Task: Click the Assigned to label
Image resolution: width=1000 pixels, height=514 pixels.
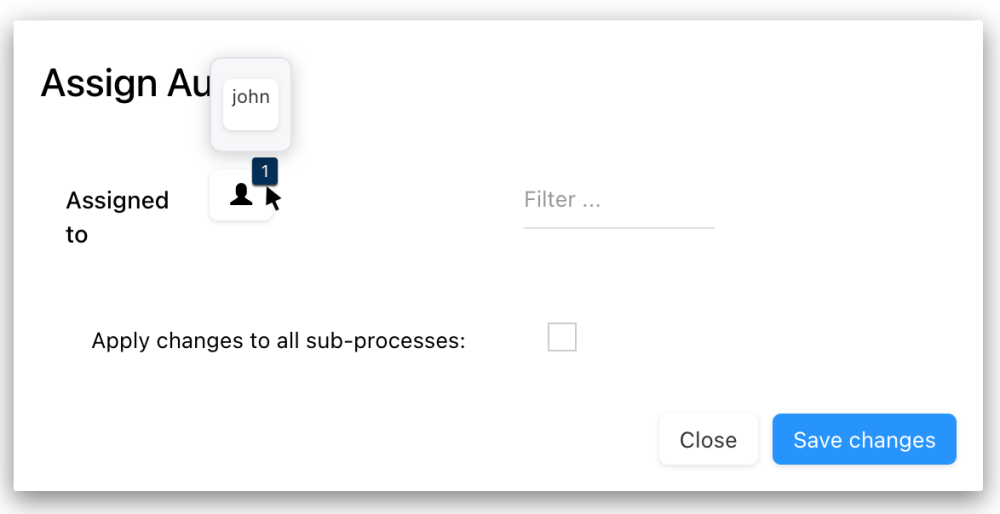Action: (117, 217)
